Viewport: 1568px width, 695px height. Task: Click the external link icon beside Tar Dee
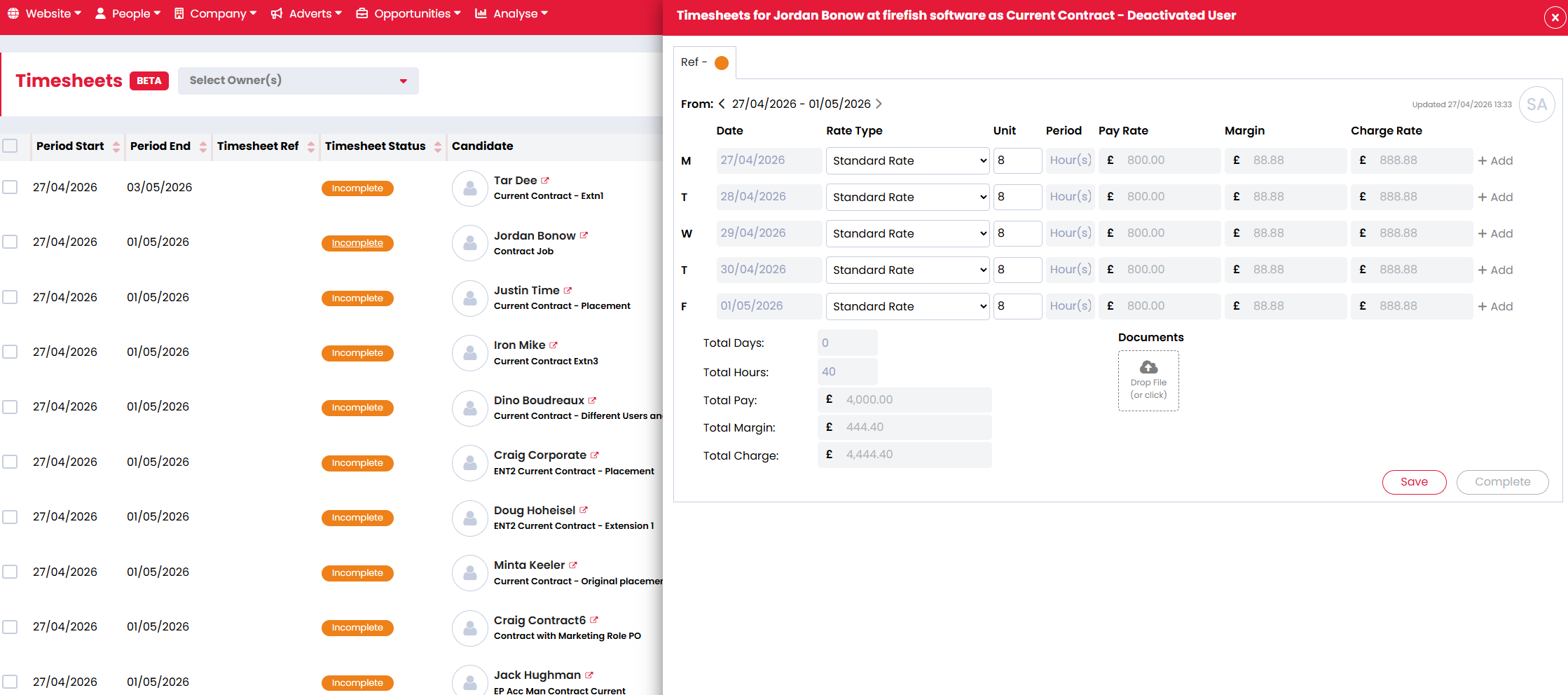coord(545,181)
